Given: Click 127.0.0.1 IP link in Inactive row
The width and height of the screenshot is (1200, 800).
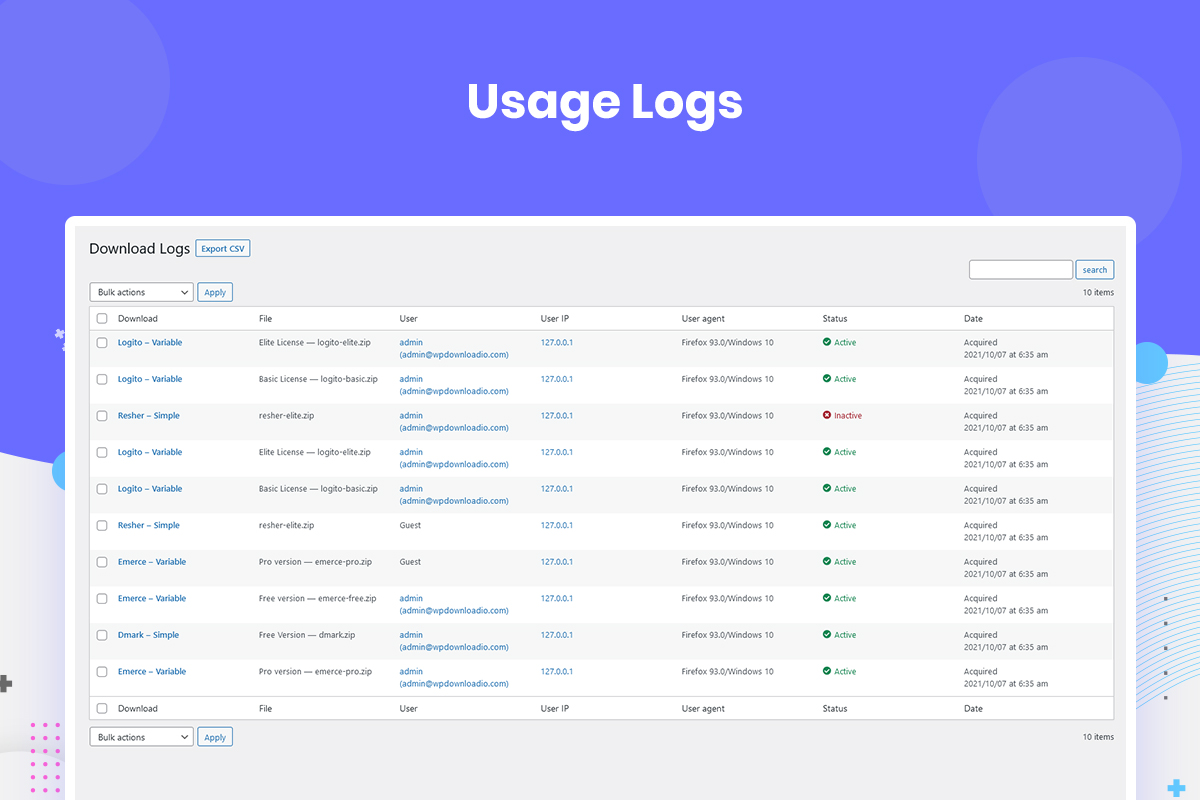Looking at the screenshot, I should (557, 415).
